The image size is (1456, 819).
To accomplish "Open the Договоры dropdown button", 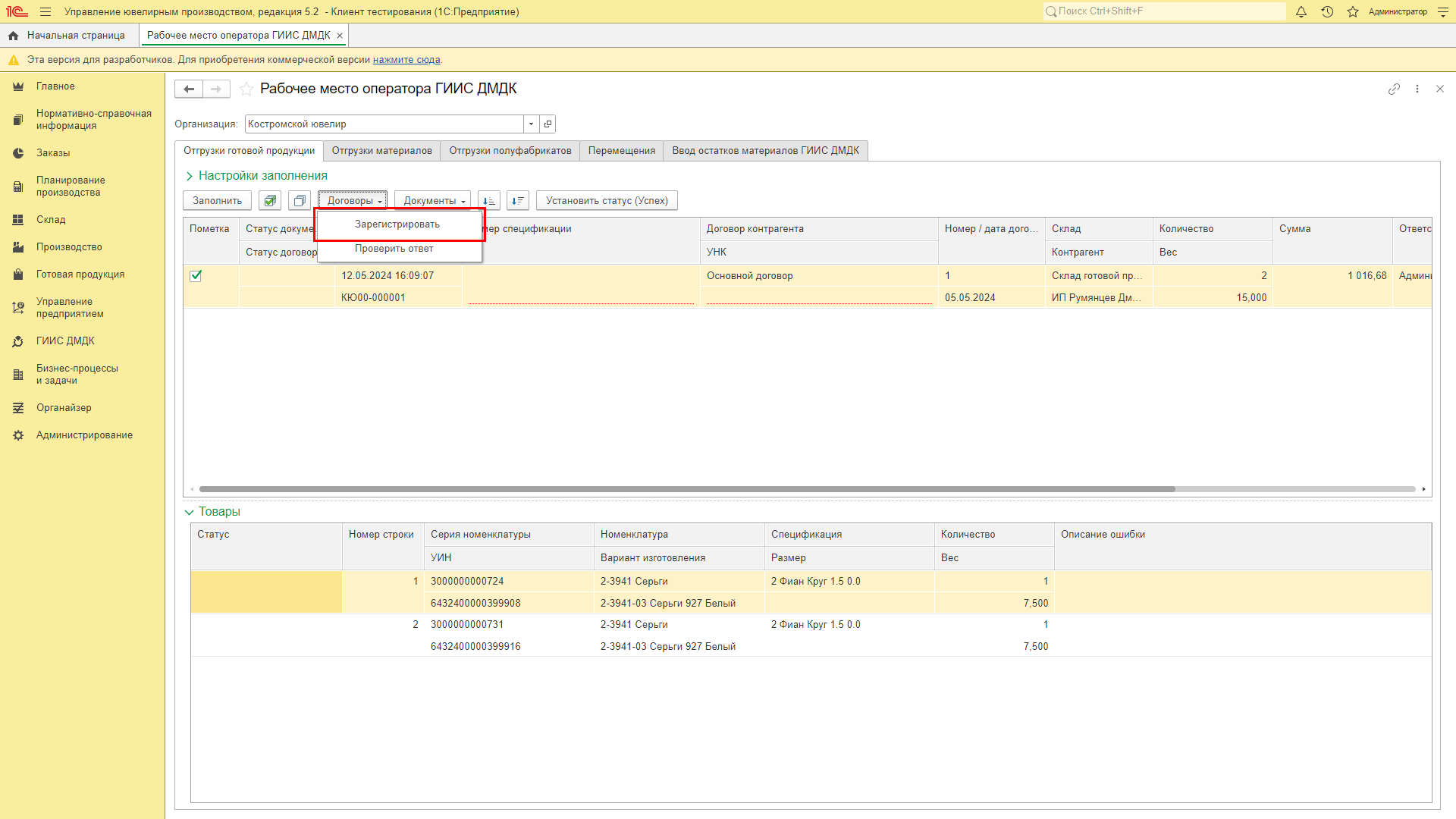I will 353,201.
